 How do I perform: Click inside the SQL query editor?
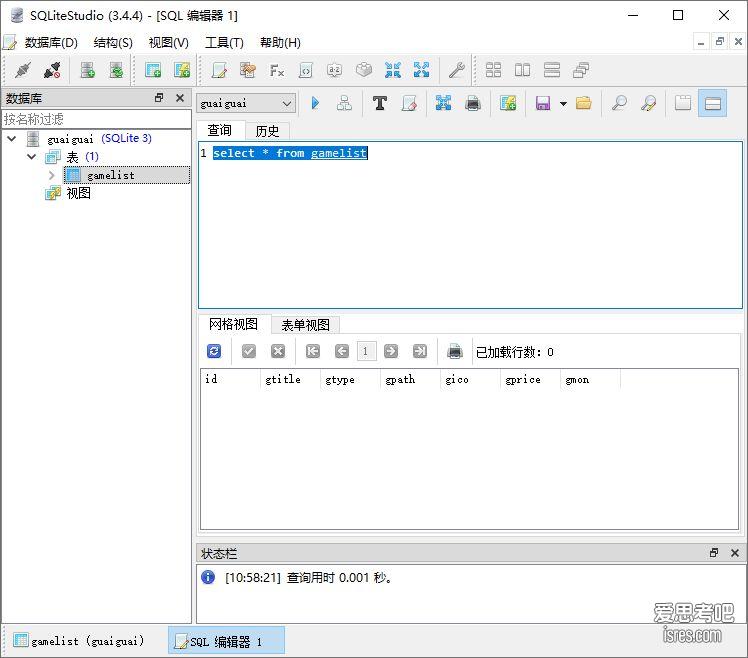click(470, 225)
